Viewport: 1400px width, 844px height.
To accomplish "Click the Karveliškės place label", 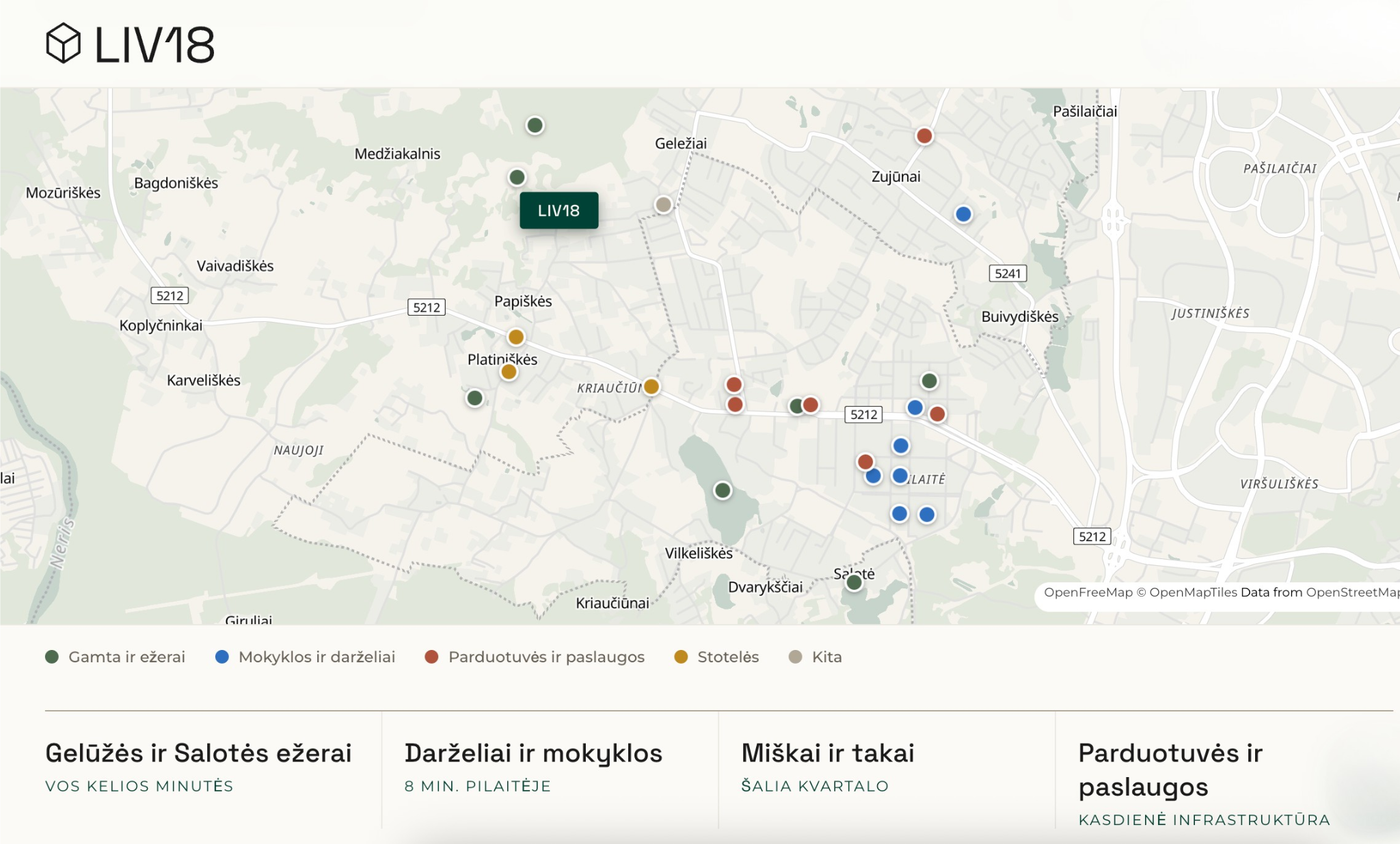I will [204, 381].
